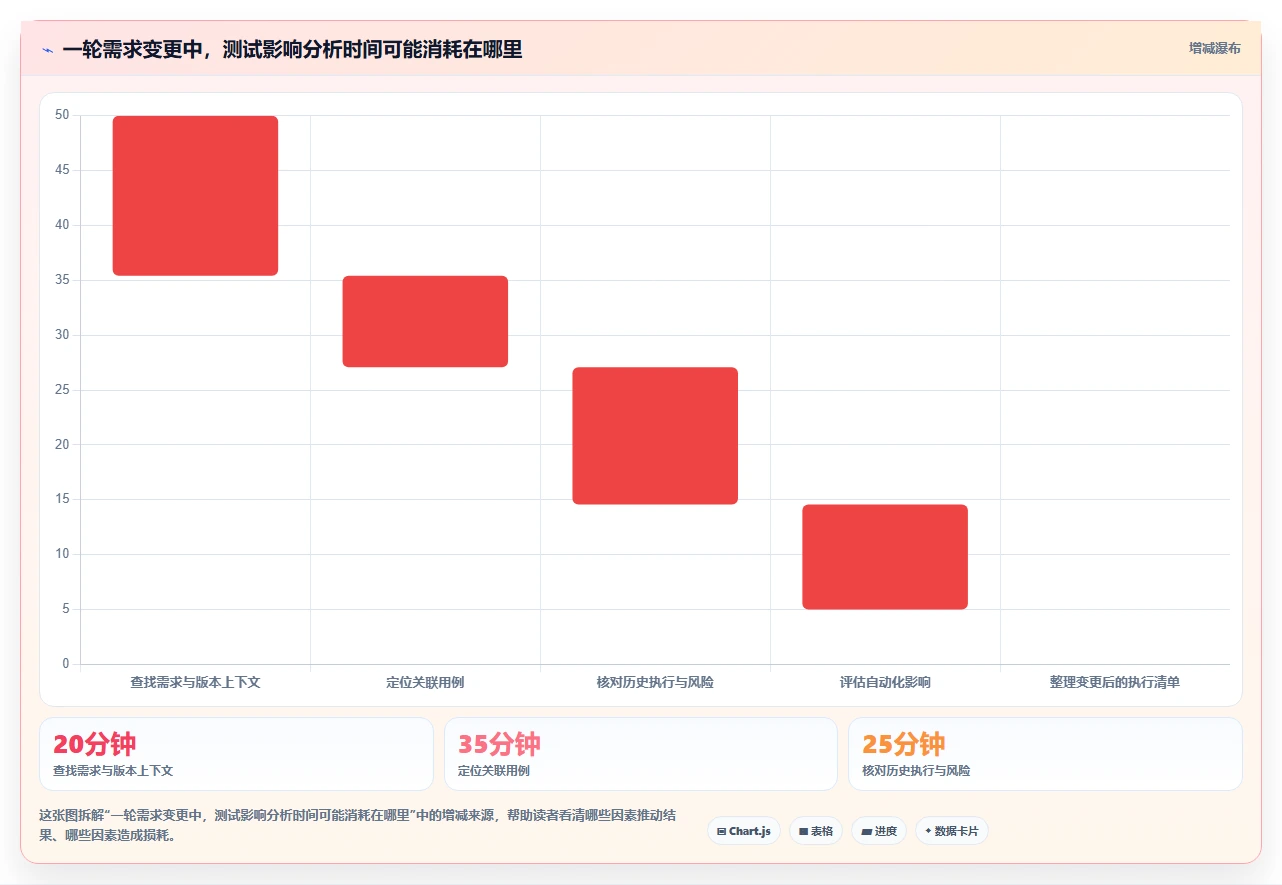Click the 增减瀑布 label in the header
The height and width of the screenshot is (885, 1282).
1214,48
